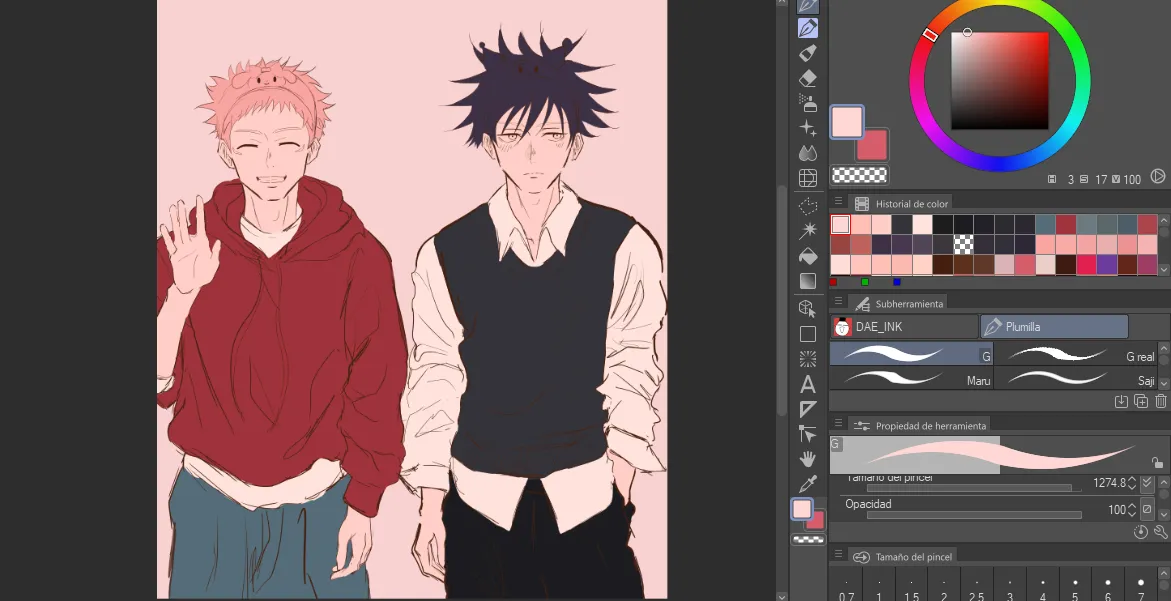The width and height of the screenshot is (1171, 601).
Task: Open Tamaño del pincel panel menu
Action: (x=838, y=555)
